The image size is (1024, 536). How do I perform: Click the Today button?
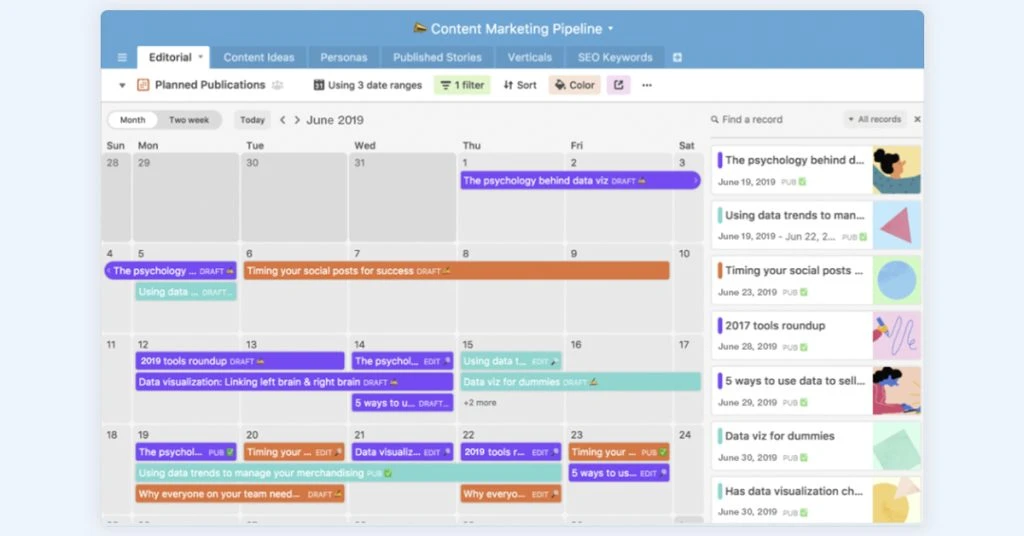253,120
